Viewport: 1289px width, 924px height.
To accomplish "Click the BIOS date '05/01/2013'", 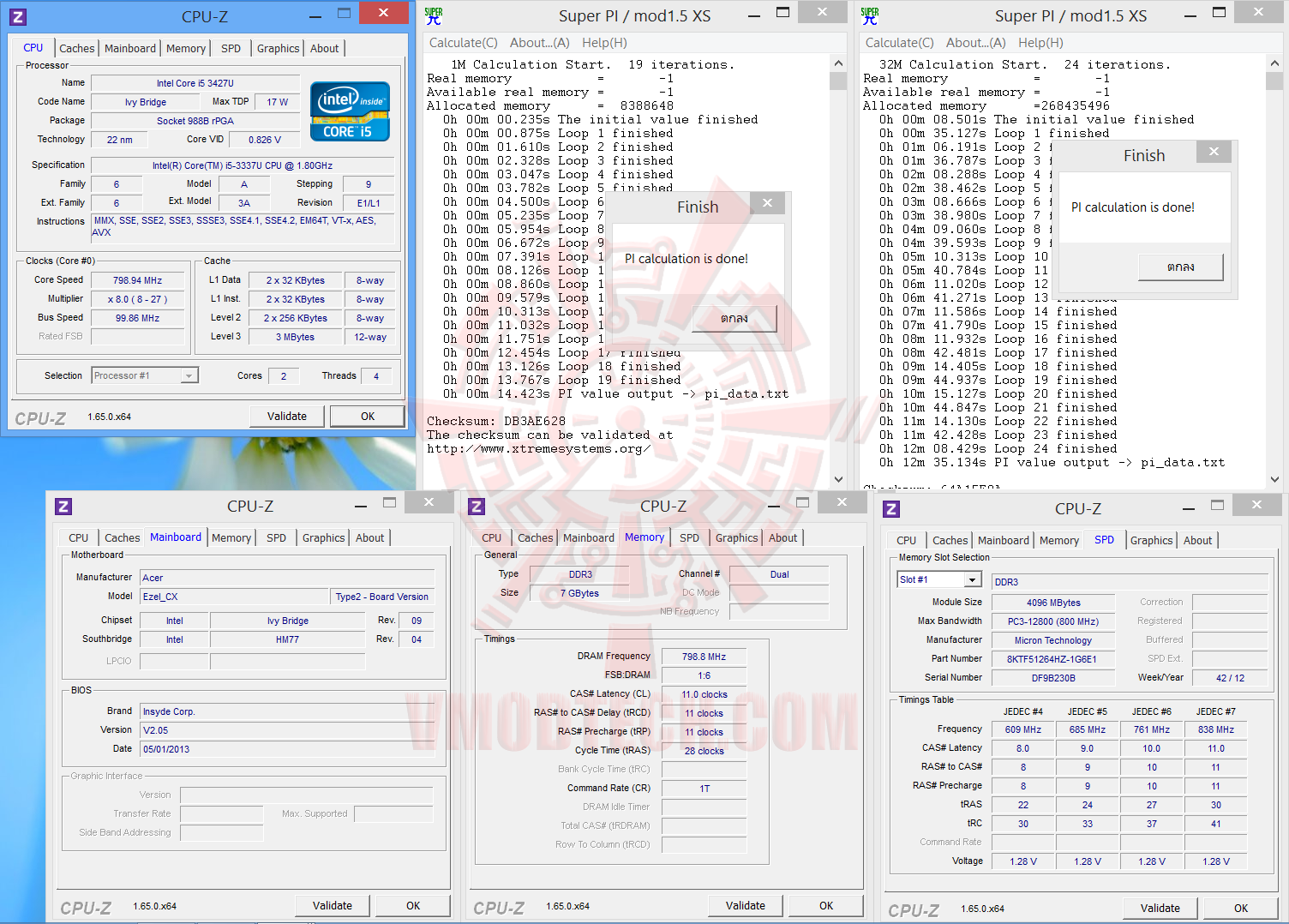I will tap(287, 749).
